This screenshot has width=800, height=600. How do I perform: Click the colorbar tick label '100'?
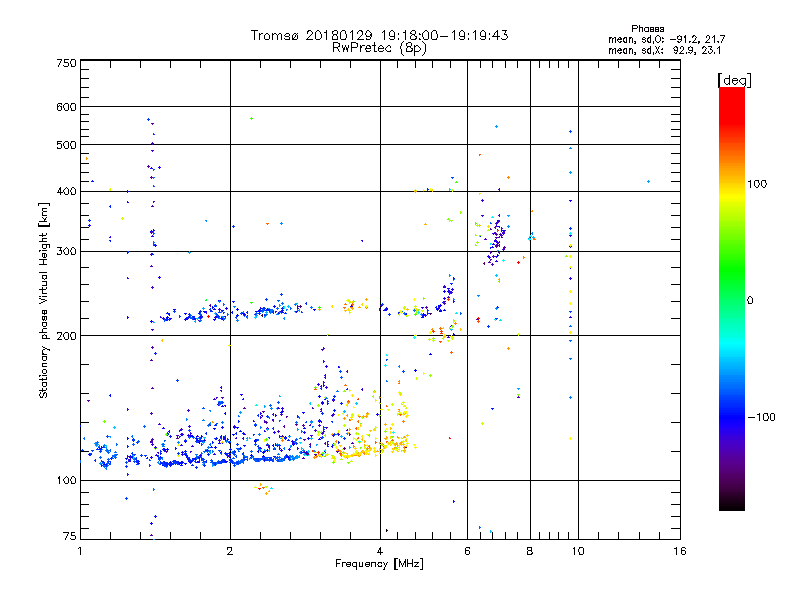(x=757, y=184)
